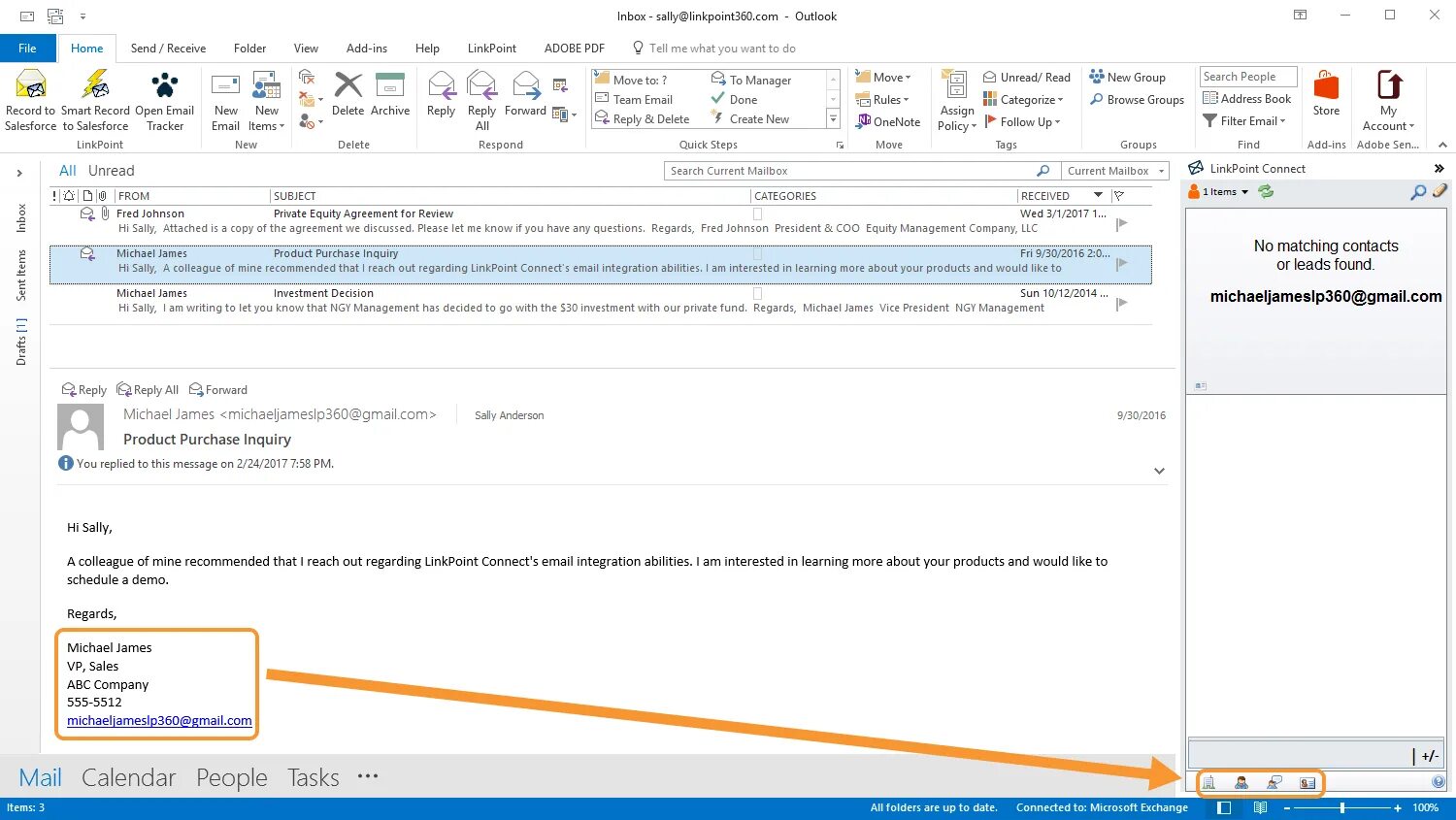Click the LinkPoint Connect pencil edit icon

[x=1439, y=191]
